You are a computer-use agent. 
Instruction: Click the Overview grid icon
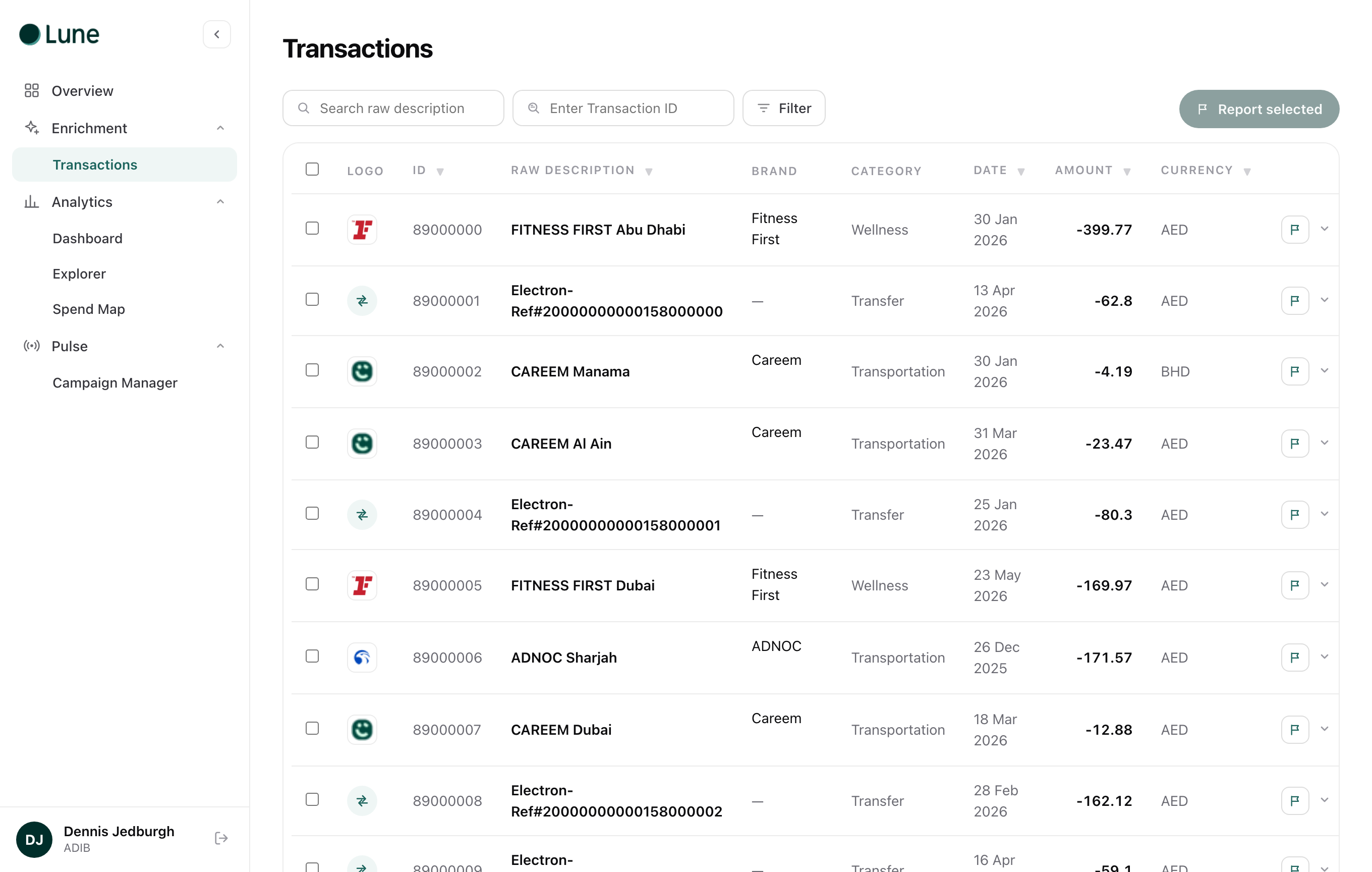[31, 91]
